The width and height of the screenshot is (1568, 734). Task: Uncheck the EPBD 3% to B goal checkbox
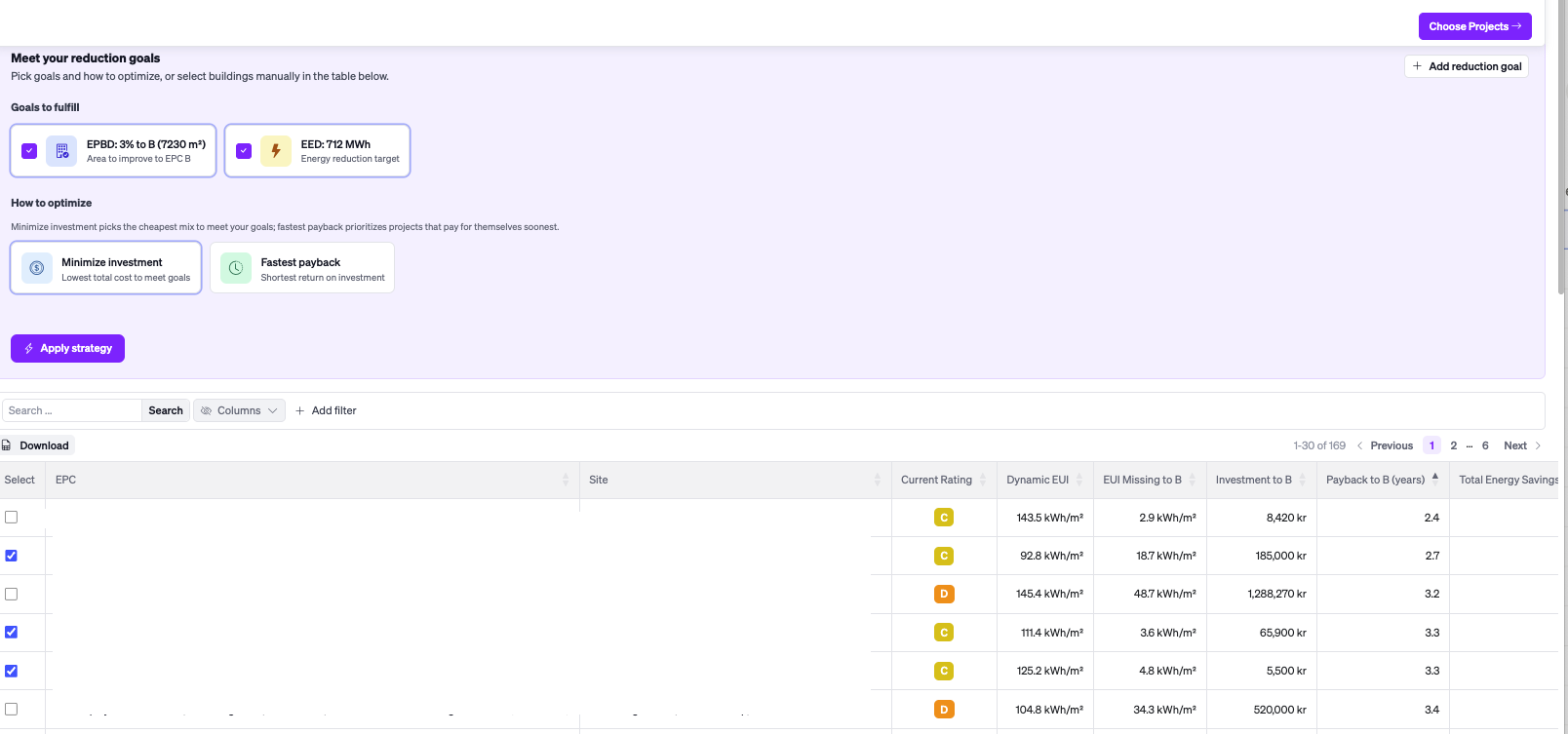click(x=29, y=151)
